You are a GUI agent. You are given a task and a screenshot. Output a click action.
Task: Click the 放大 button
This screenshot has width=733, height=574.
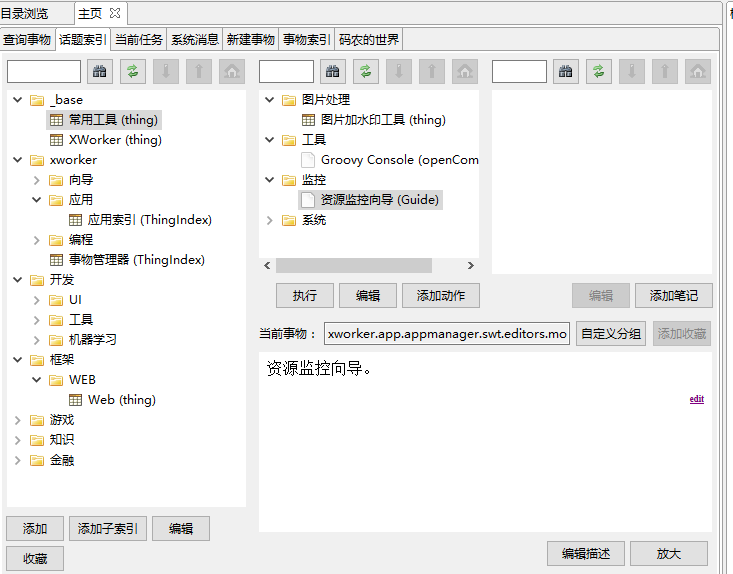click(x=669, y=554)
